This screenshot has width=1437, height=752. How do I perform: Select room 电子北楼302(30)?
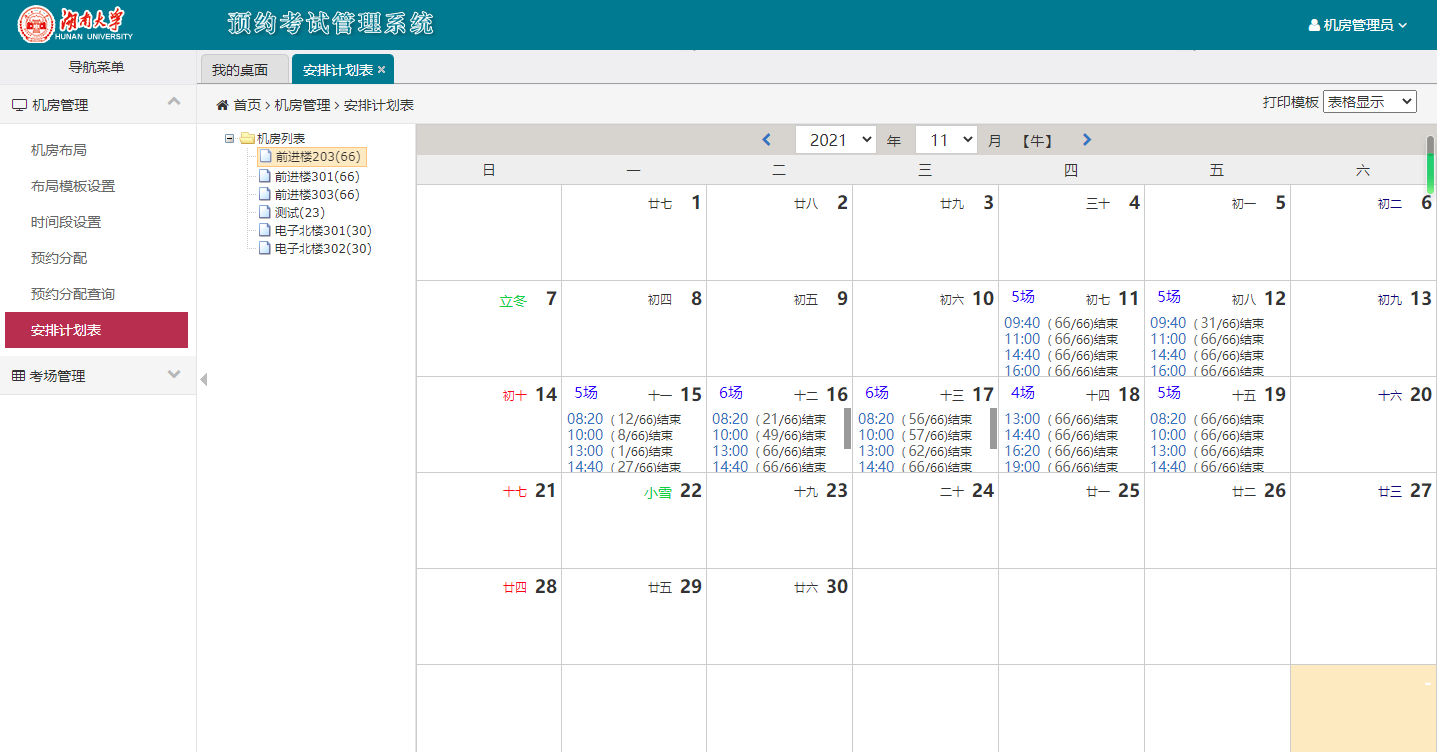click(323, 248)
